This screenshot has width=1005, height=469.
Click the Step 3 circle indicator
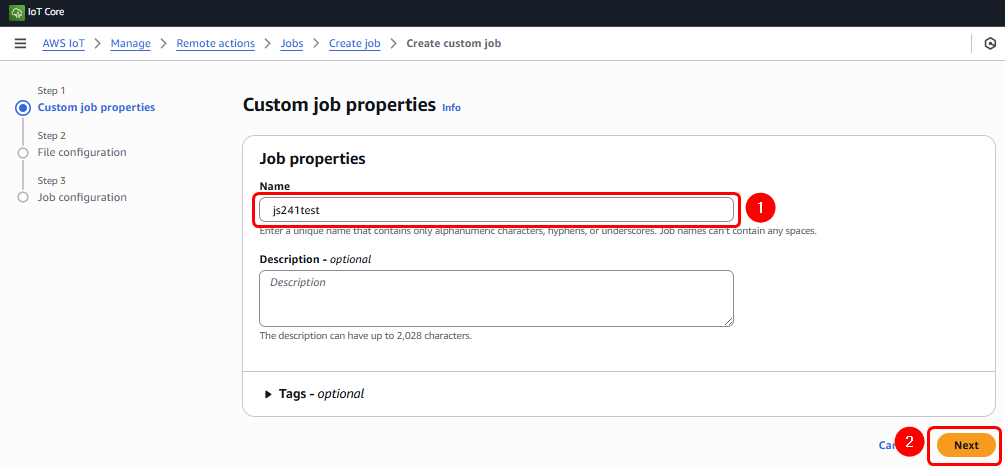tap(23, 198)
